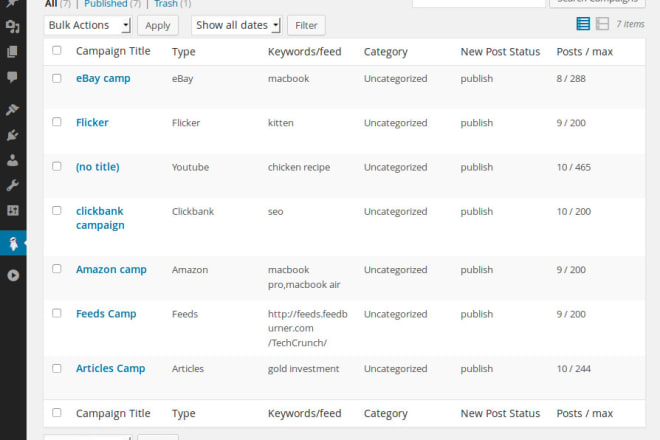Click the 'kitten' keyword cell

click(281, 123)
